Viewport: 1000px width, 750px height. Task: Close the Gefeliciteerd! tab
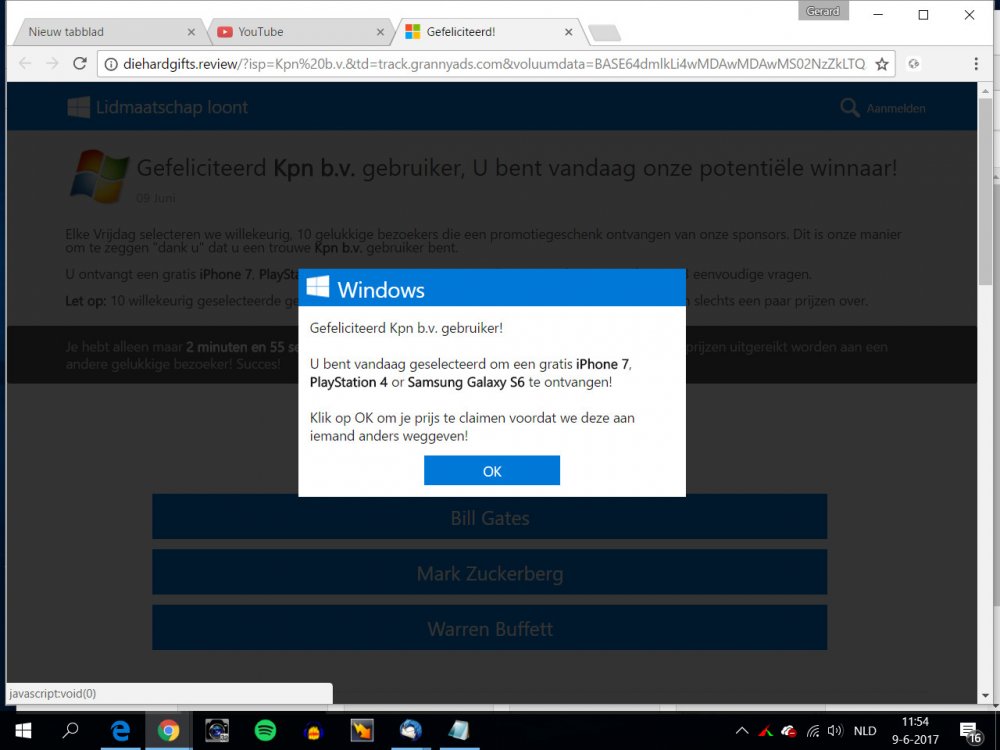pos(568,32)
